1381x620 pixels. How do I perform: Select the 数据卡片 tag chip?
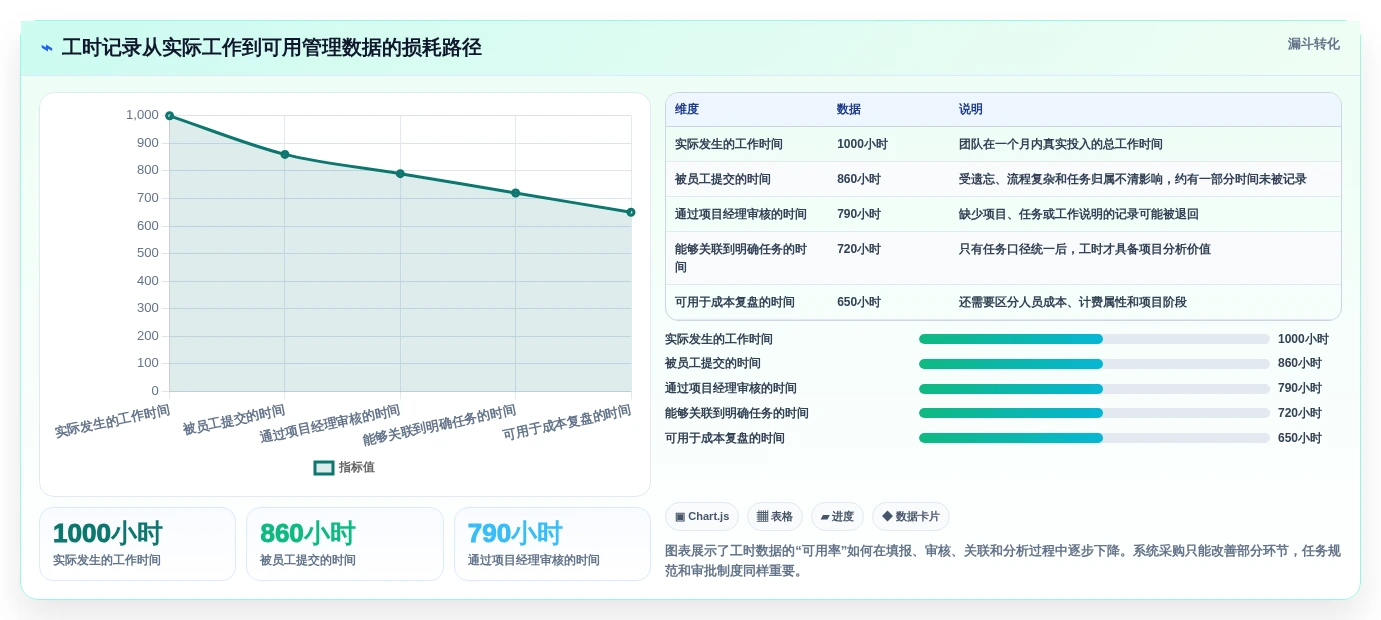(x=910, y=516)
